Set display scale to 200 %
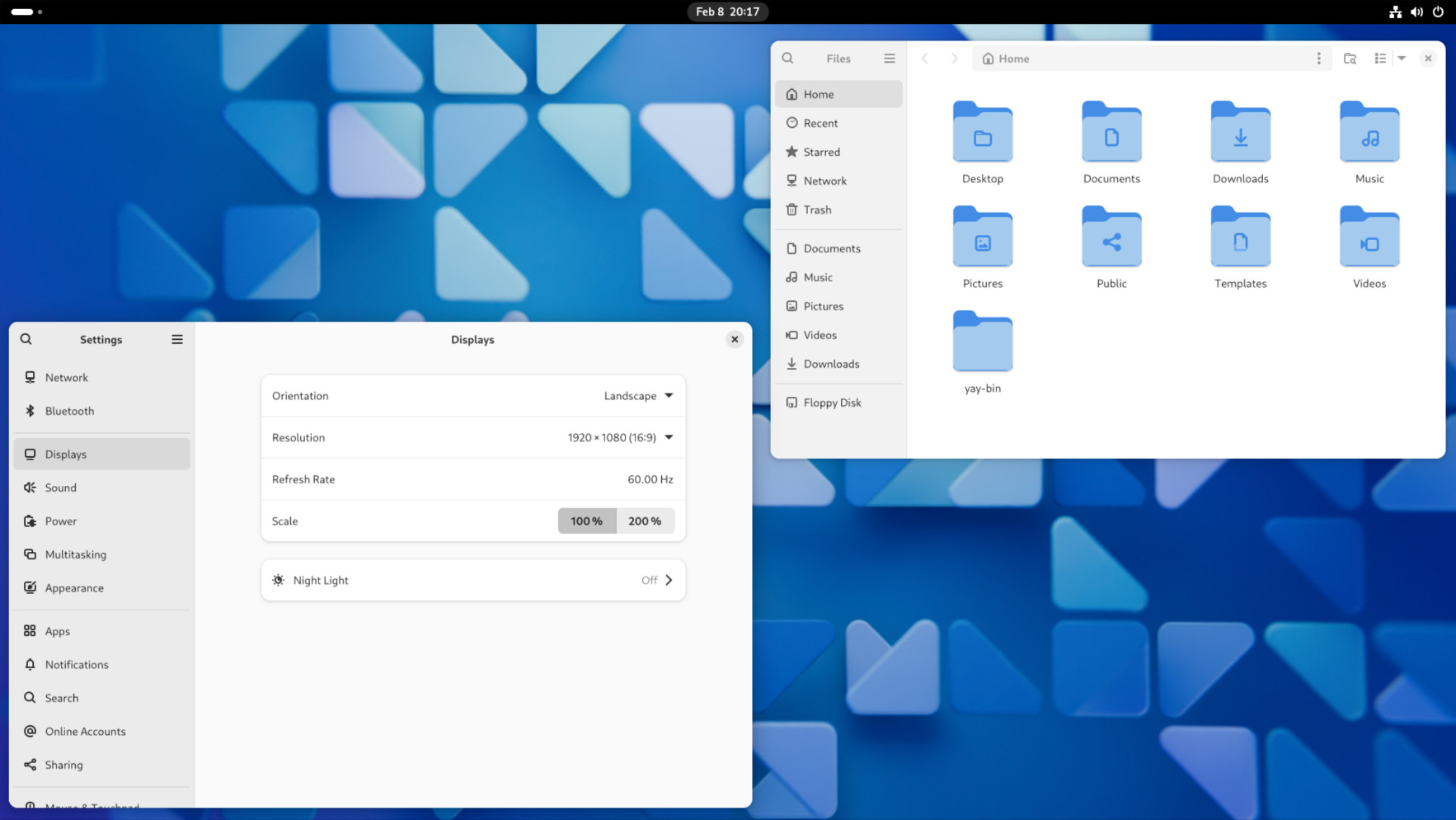The width and height of the screenshot is (1456, 820). point(645,521)
